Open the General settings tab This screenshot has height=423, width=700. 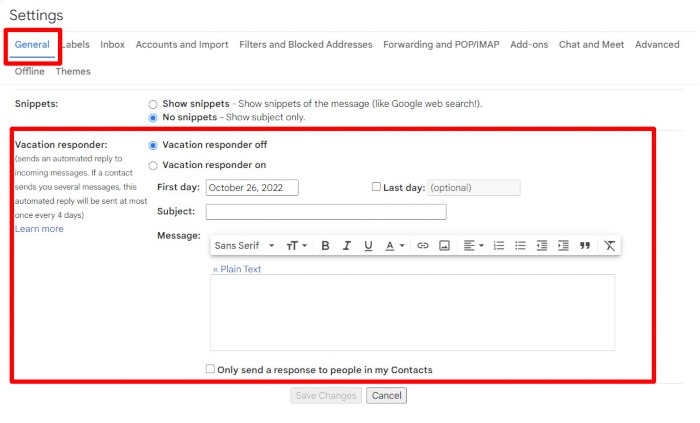pos(32,45)
